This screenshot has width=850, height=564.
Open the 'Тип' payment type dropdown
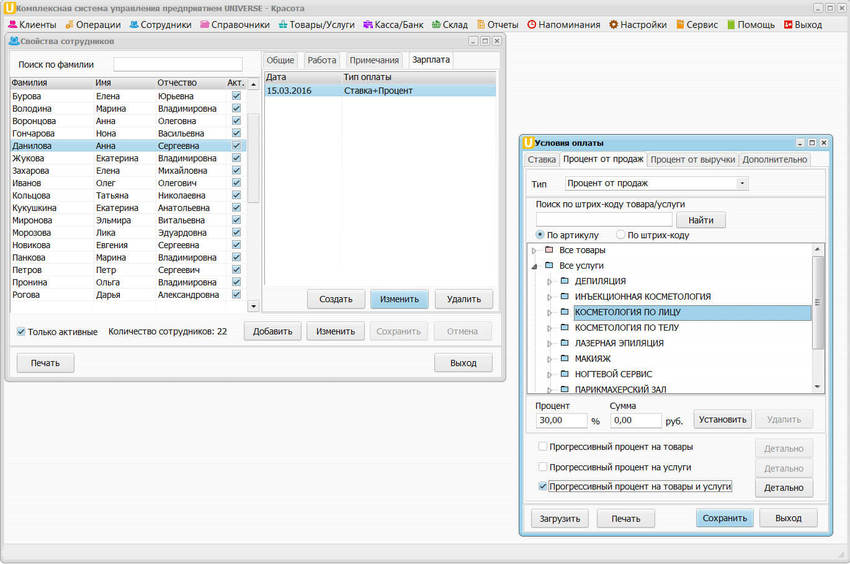pyautogui.click(x=741, y=184)
